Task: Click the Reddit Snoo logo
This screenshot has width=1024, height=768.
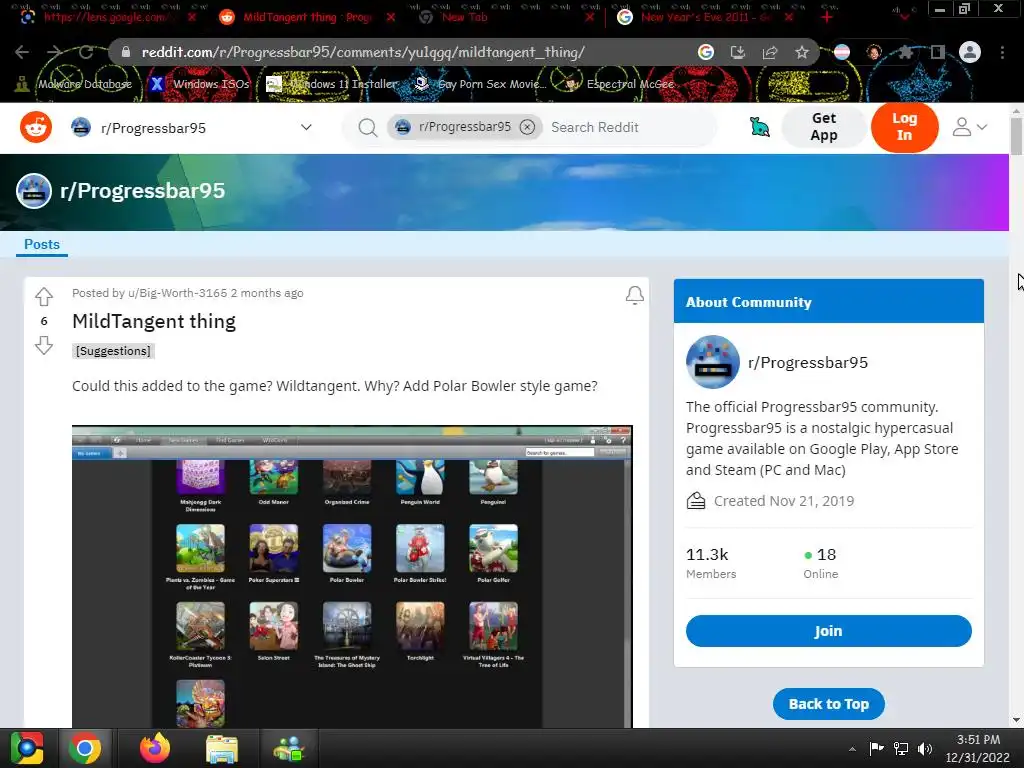Action: (36, 127)
